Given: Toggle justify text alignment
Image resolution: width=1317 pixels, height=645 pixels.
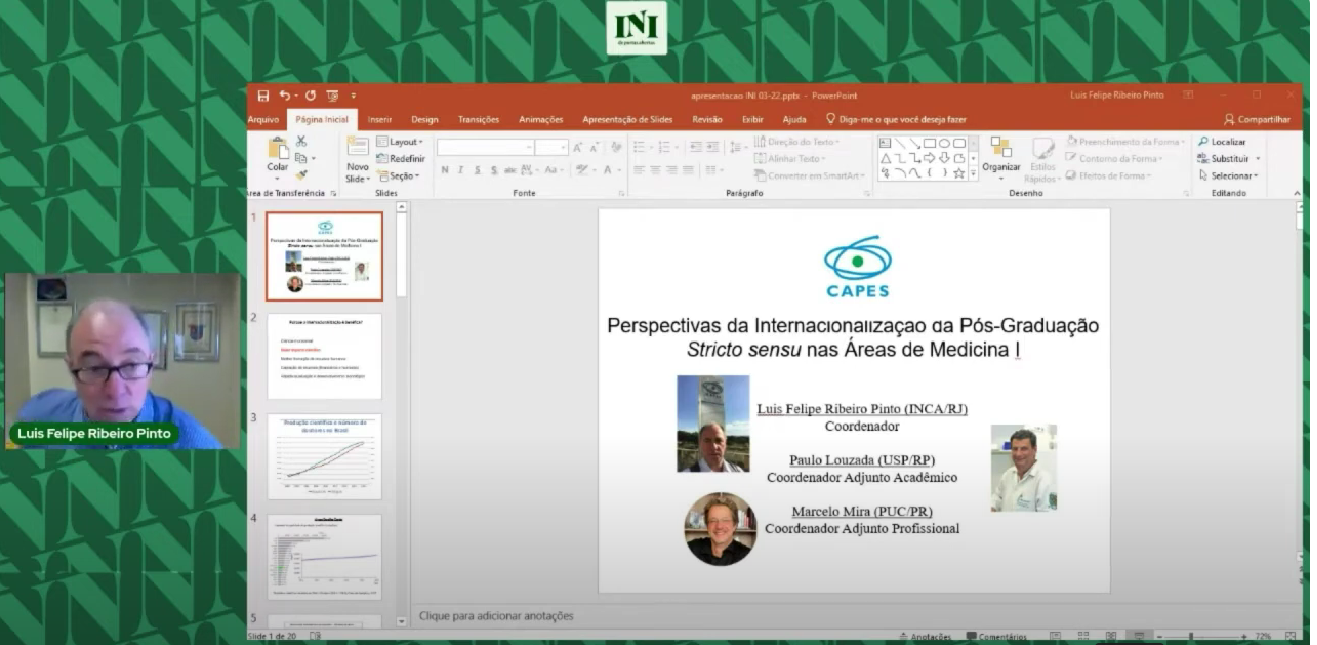Looking at the screenshot, I should pos(687,170).
